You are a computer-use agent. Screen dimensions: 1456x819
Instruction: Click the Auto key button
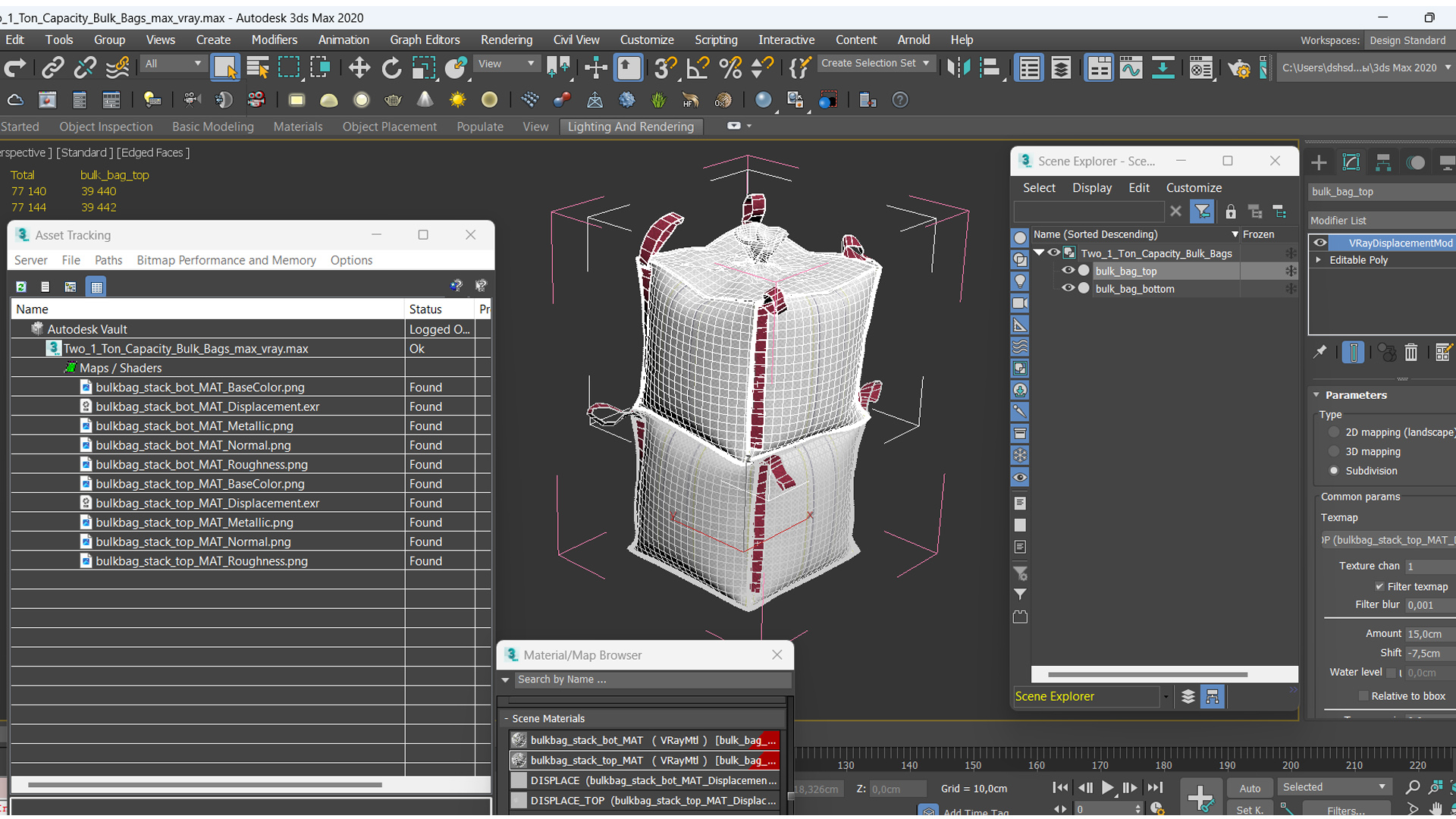1250,788
